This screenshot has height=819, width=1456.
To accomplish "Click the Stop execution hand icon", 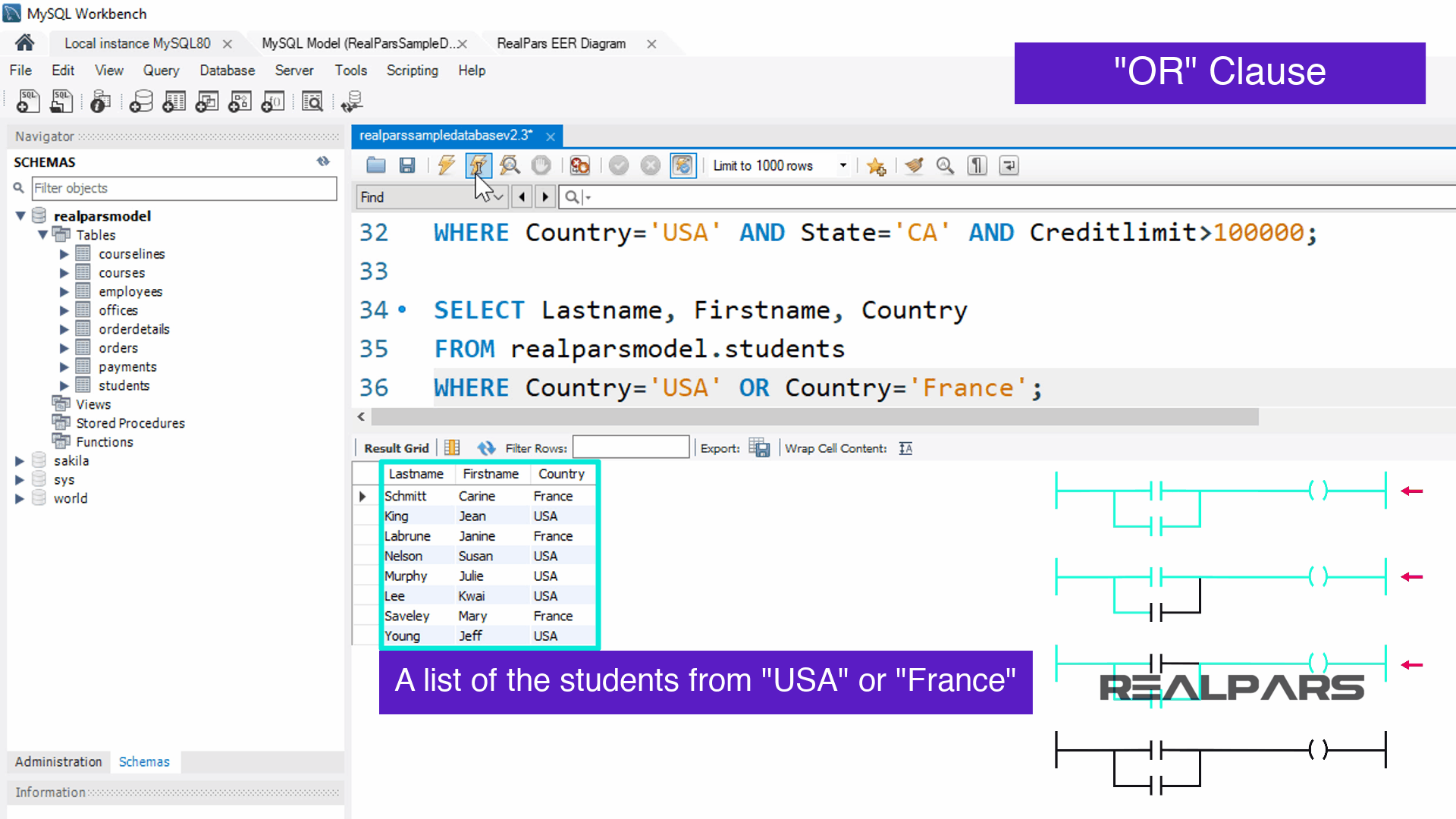I will tap(541, 165).
